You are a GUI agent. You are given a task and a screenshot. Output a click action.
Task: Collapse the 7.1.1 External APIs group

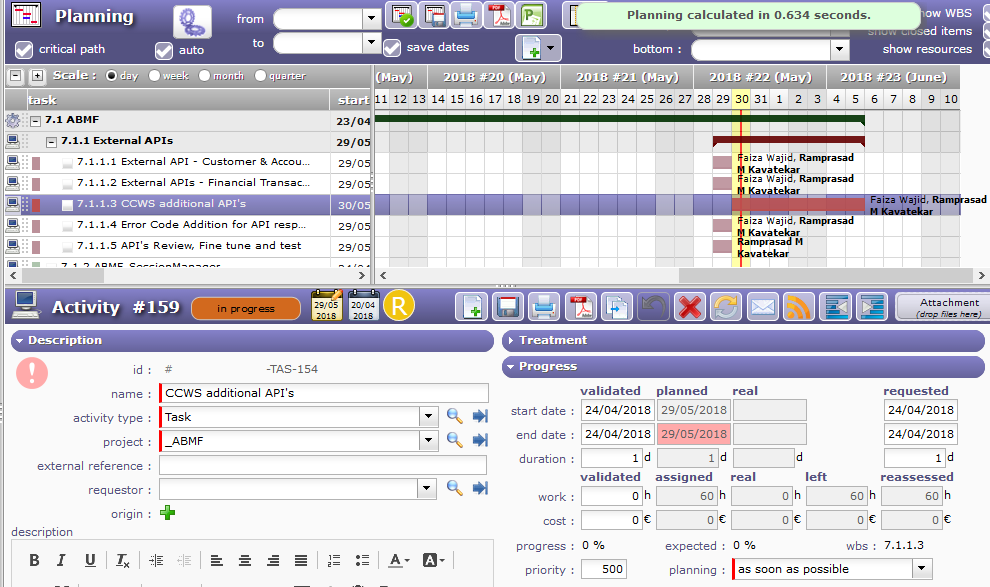tap(52, 142)
